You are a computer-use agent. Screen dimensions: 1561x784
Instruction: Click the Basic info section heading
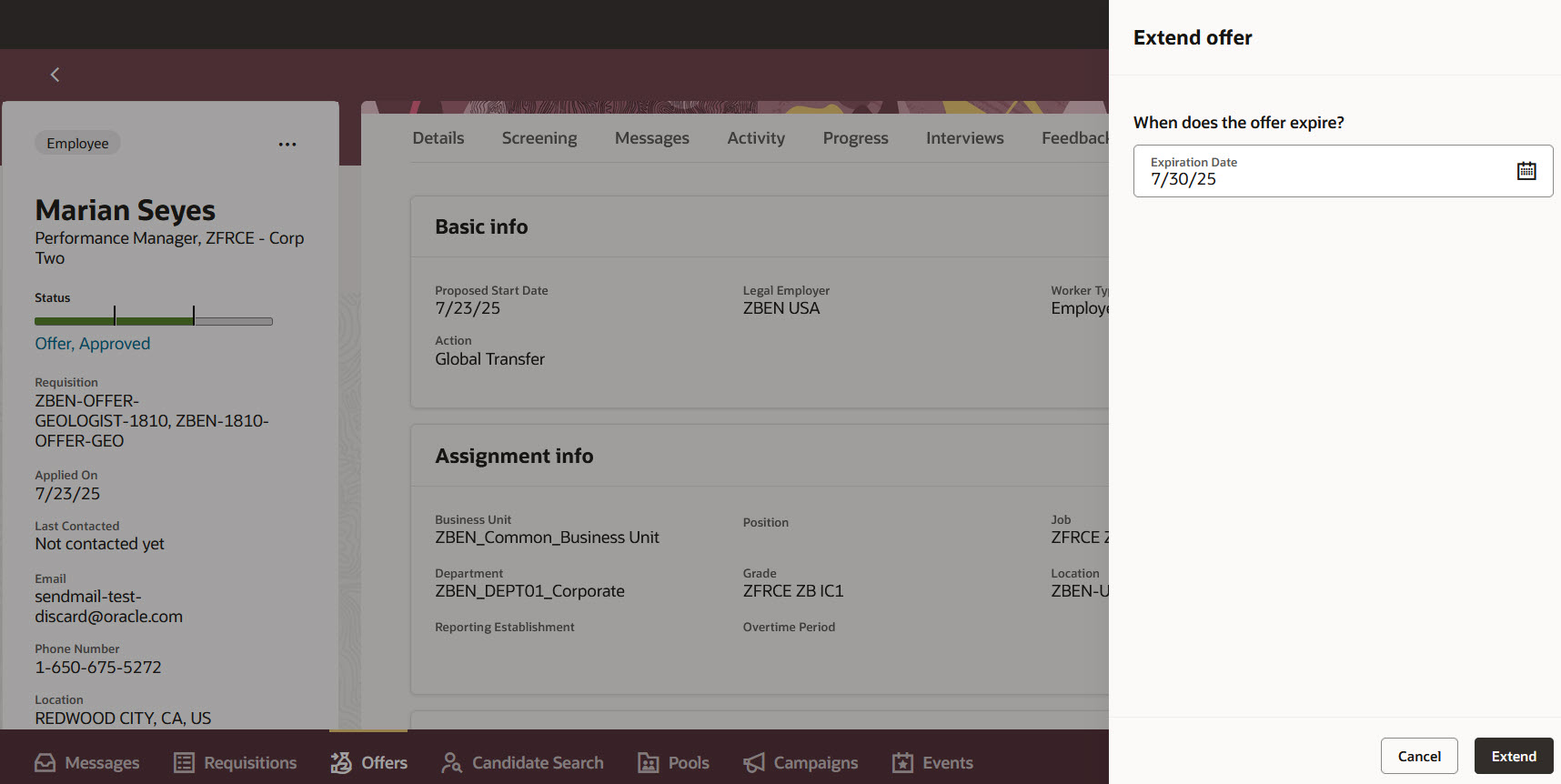(481, 227)
